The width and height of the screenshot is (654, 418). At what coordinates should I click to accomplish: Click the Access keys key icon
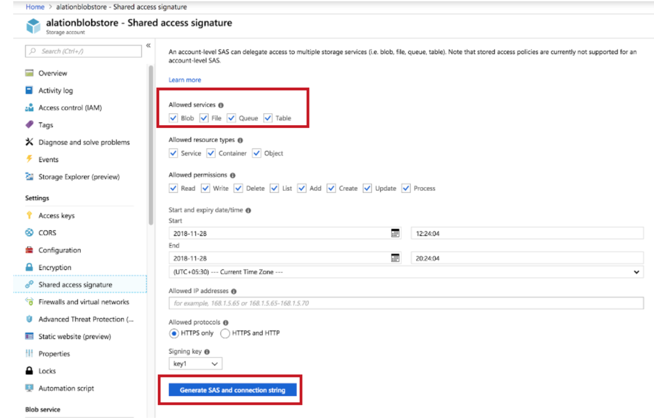tap(29, 215)
